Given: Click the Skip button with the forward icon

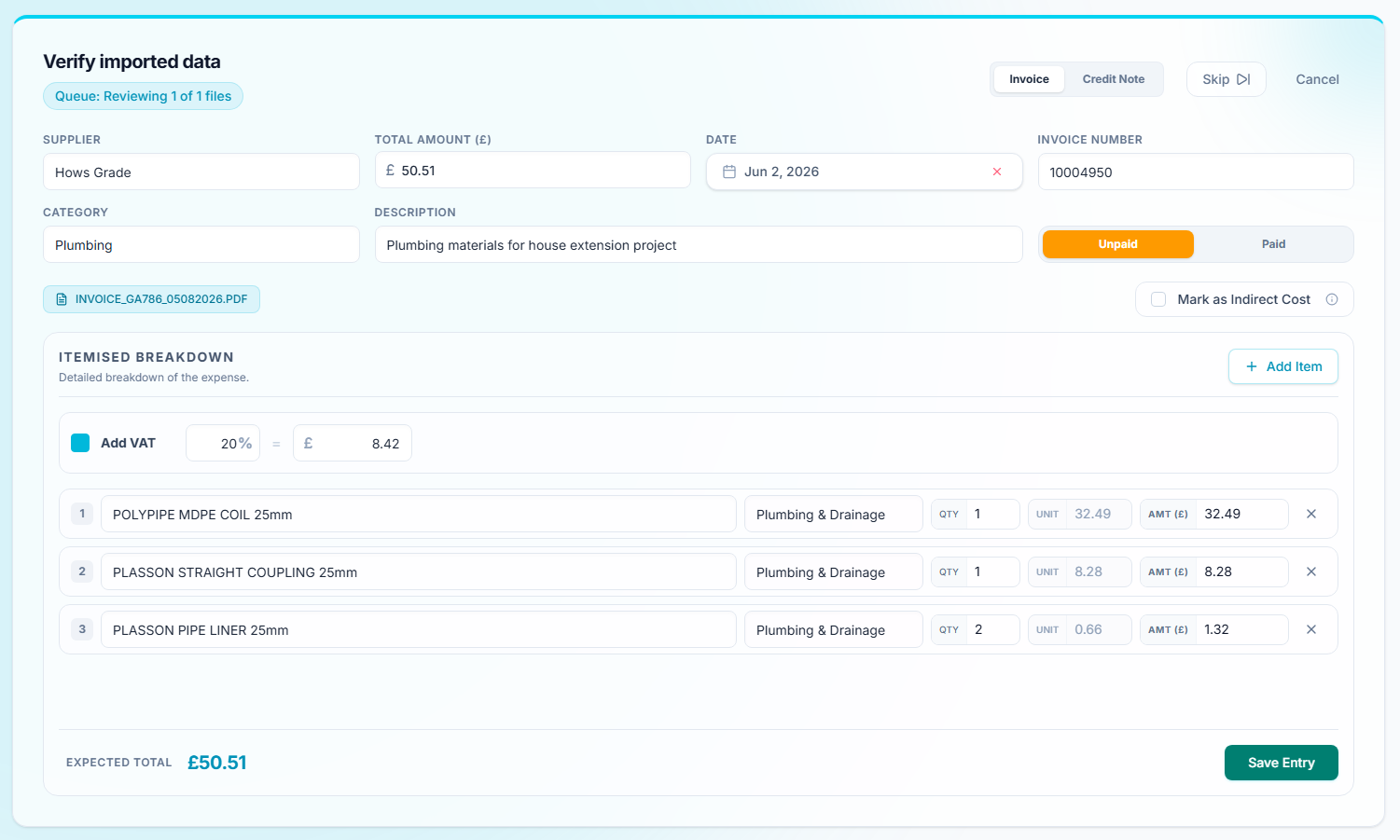Looking at the screenshot, I should (x=1226, y=79).
